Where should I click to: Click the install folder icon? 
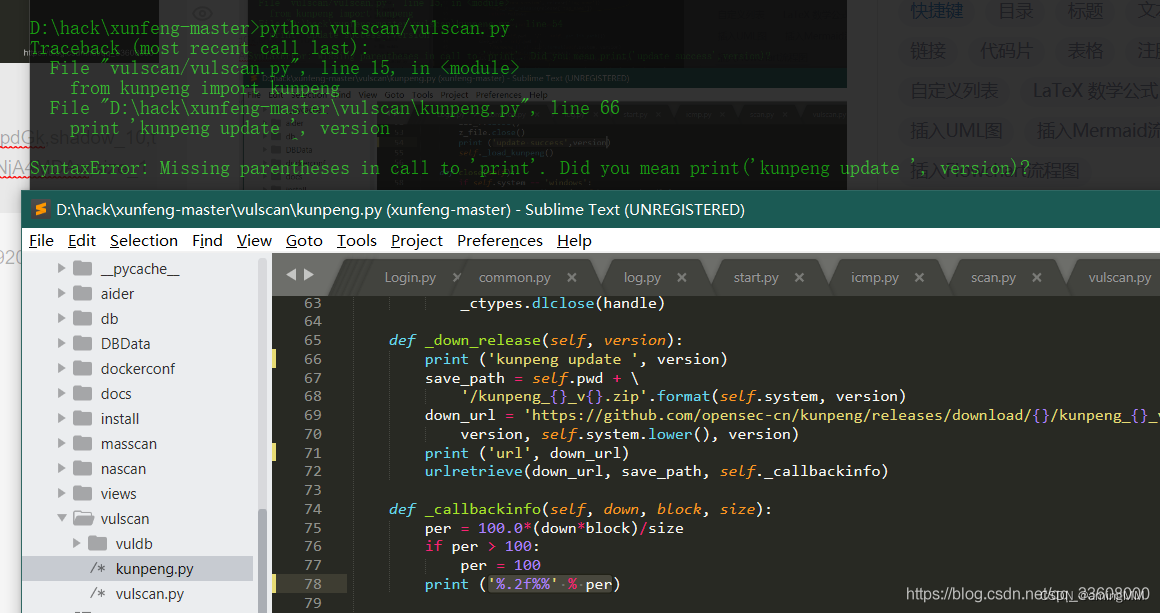83,419
